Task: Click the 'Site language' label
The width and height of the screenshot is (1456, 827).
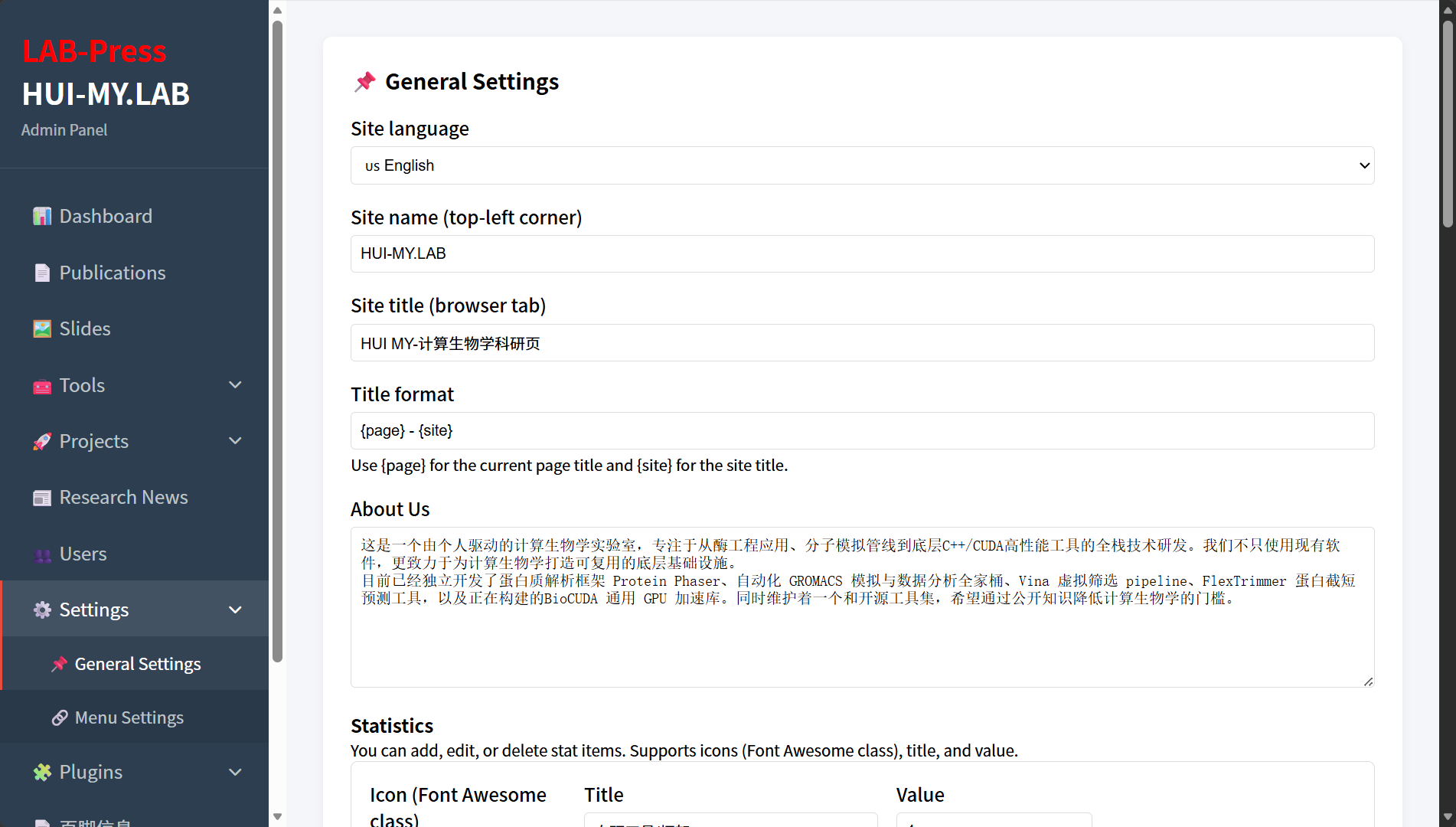Action: click(410, 129)
